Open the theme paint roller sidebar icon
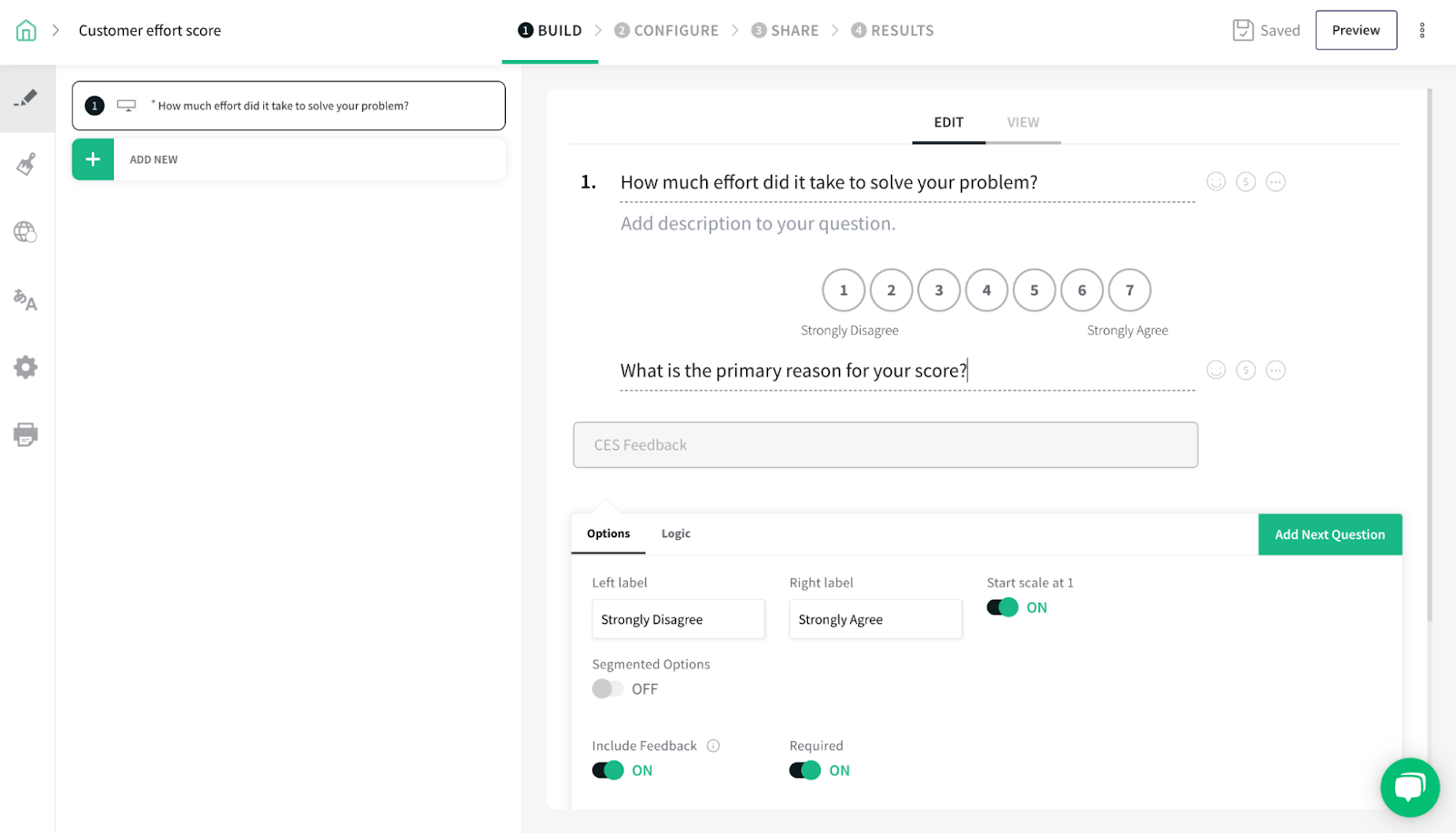Image resolution: width=1456 pixels, height=834 pixels. [x=26, y=165]
